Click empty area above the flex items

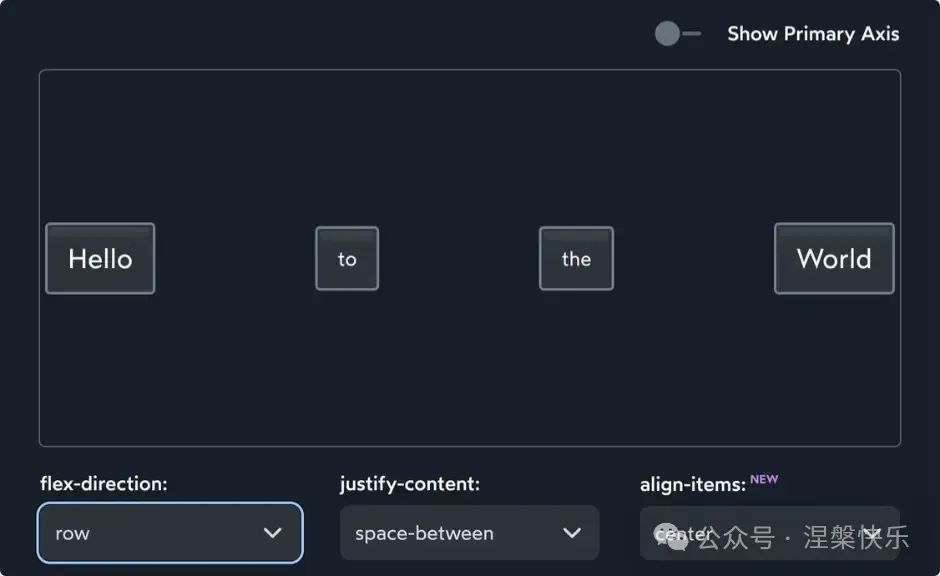469,144
